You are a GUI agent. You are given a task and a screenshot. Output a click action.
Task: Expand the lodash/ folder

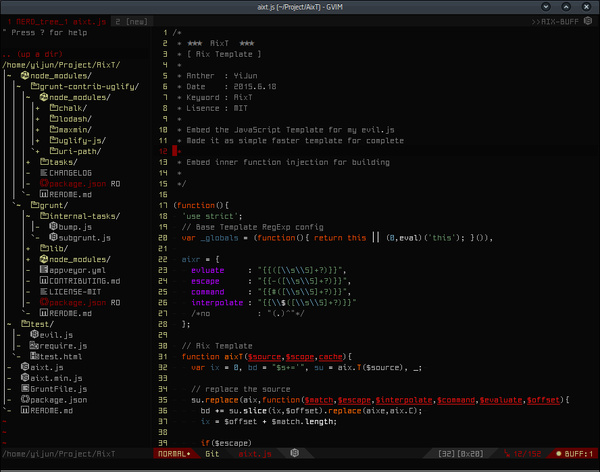pyautogui.click(x=38, y=119)
